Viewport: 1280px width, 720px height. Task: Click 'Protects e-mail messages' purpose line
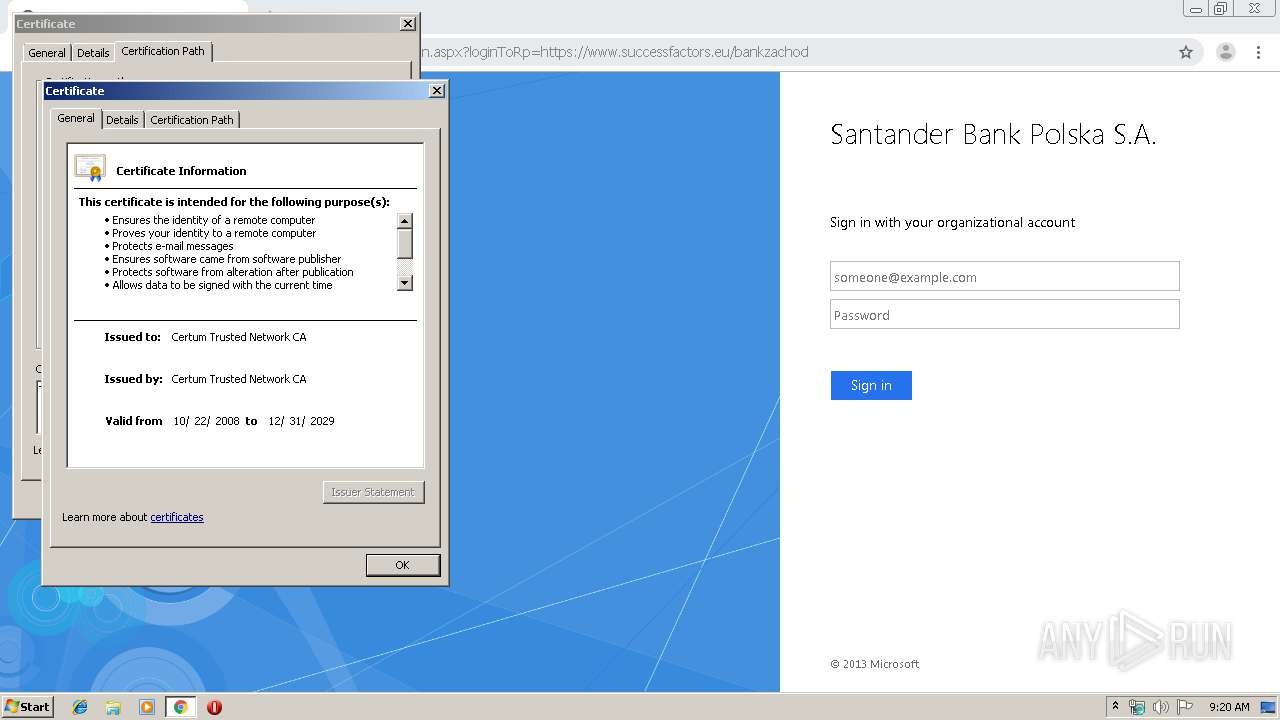[173, 246]
